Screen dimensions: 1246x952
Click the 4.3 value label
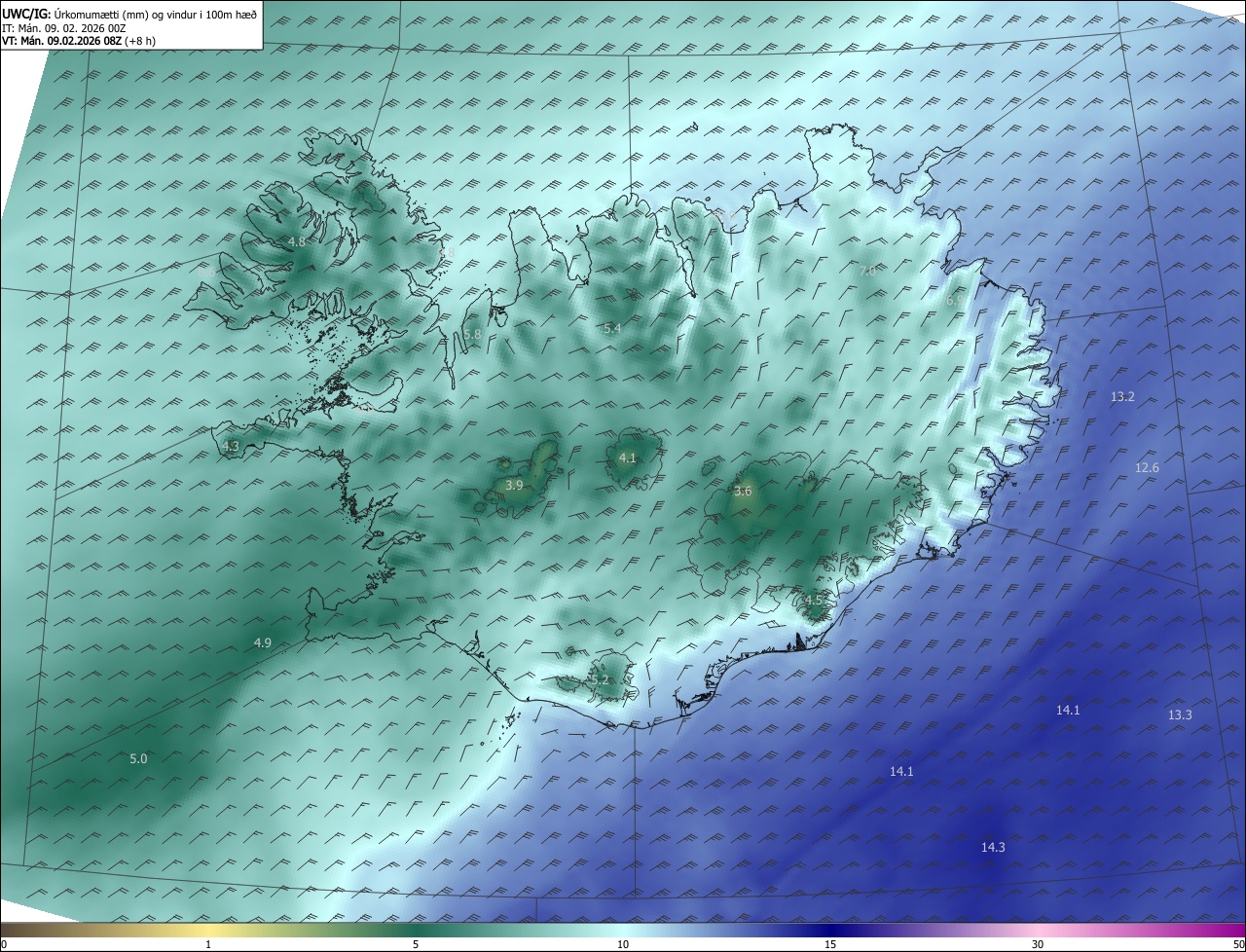point(231,446)
